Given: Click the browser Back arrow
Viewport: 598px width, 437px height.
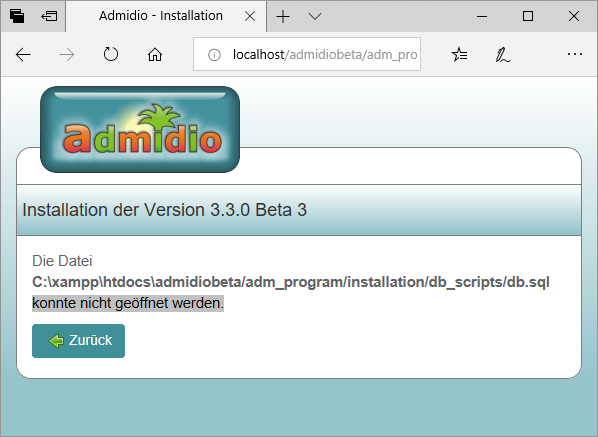Looking at the screenshot, I should click(23, 55).
